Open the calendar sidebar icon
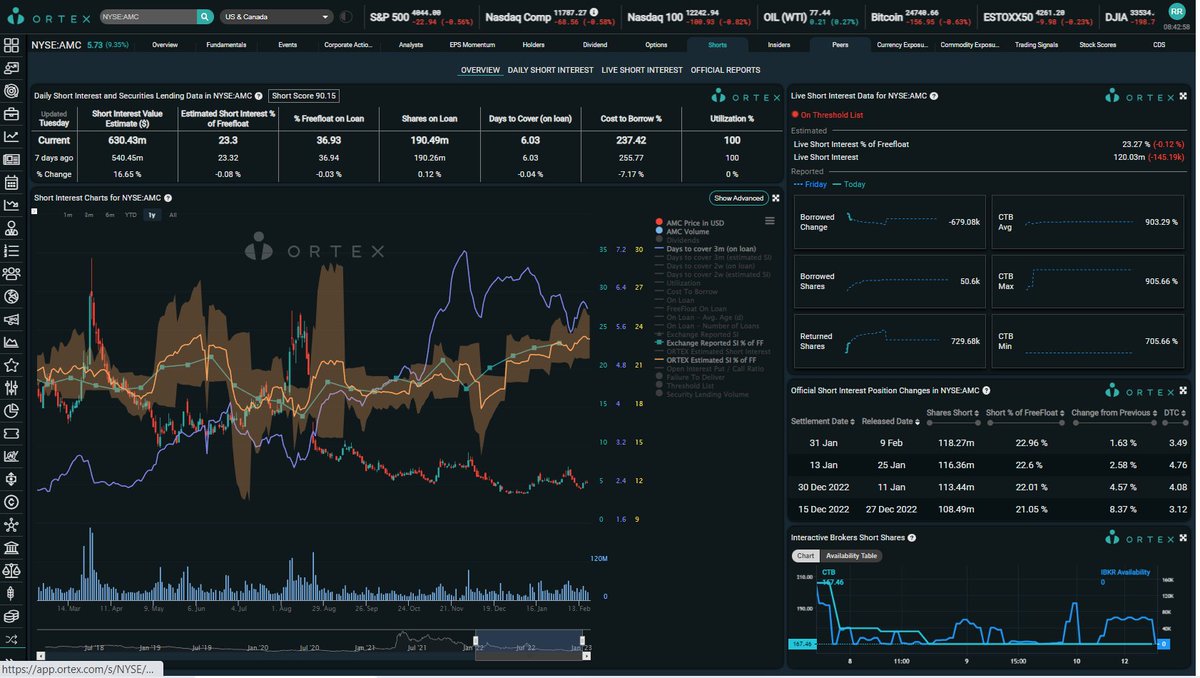The width and height of the screenshot is (1200, 678). (11, 182)
